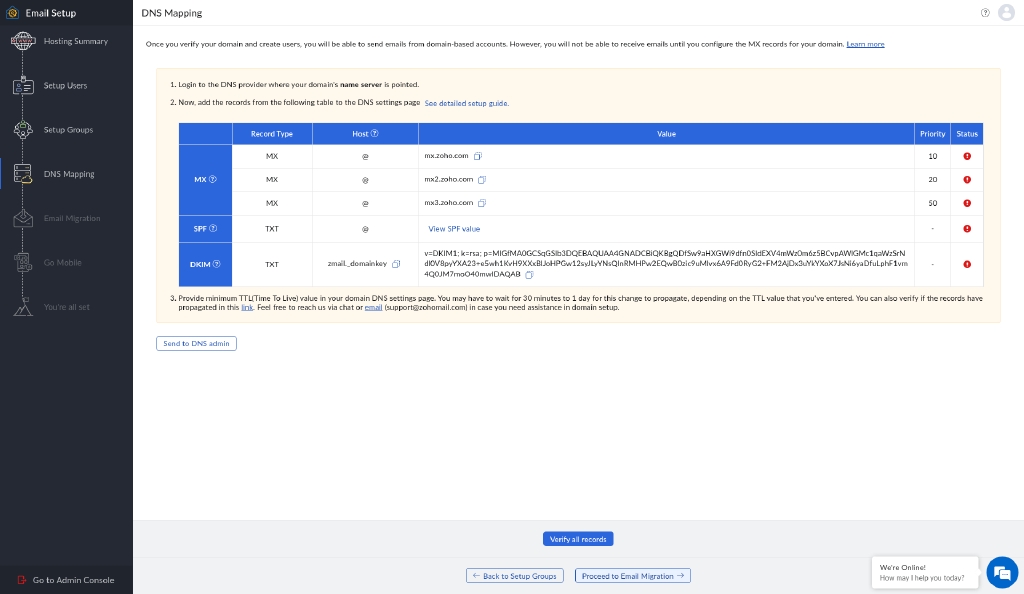The height and width of the screenshot is (594, 1024).
Task: Click the Email Migration envelope icon
Action: click(x=23, y=218)
